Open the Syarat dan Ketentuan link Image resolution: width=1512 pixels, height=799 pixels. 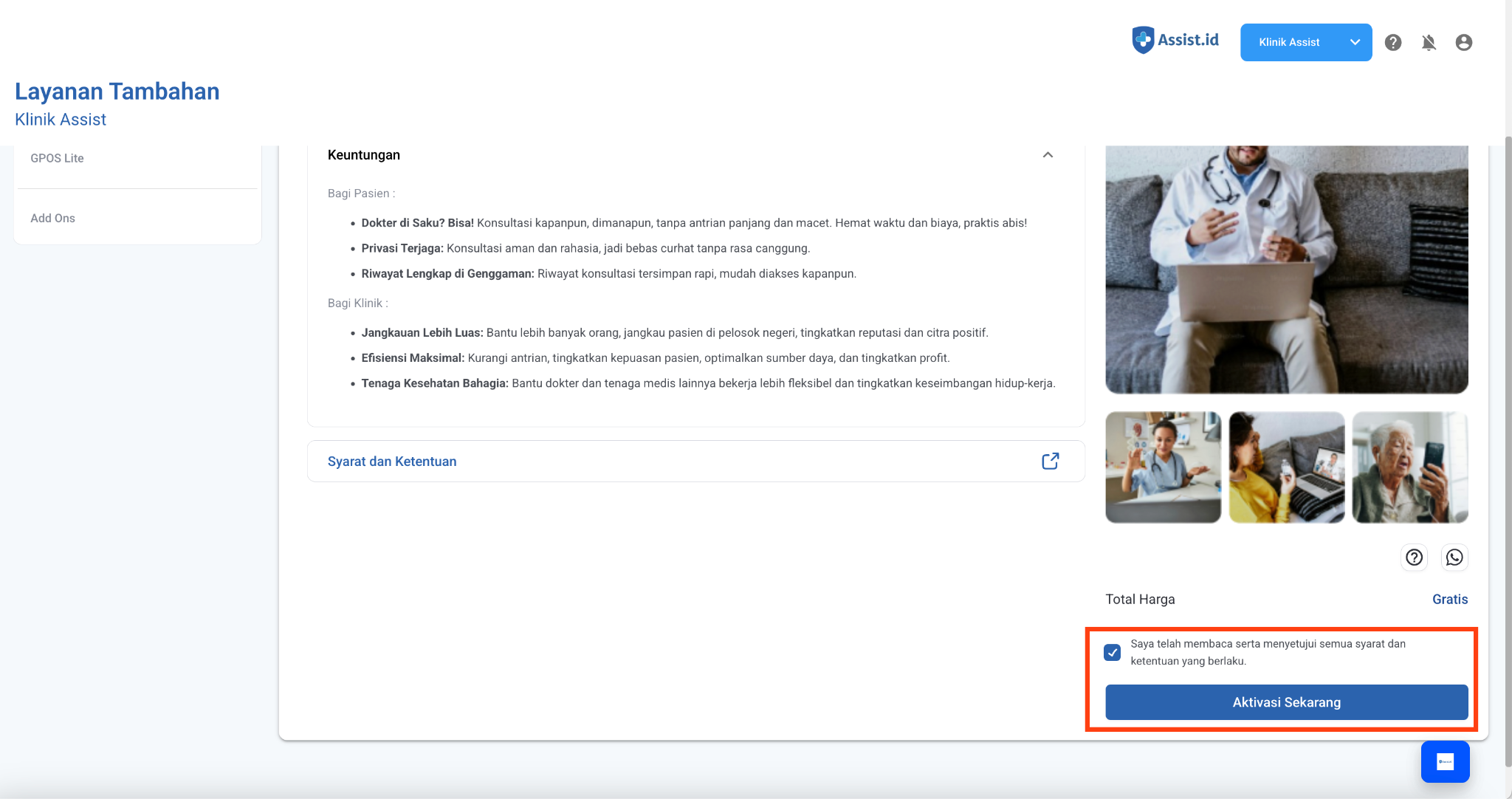tap(392, 462)
